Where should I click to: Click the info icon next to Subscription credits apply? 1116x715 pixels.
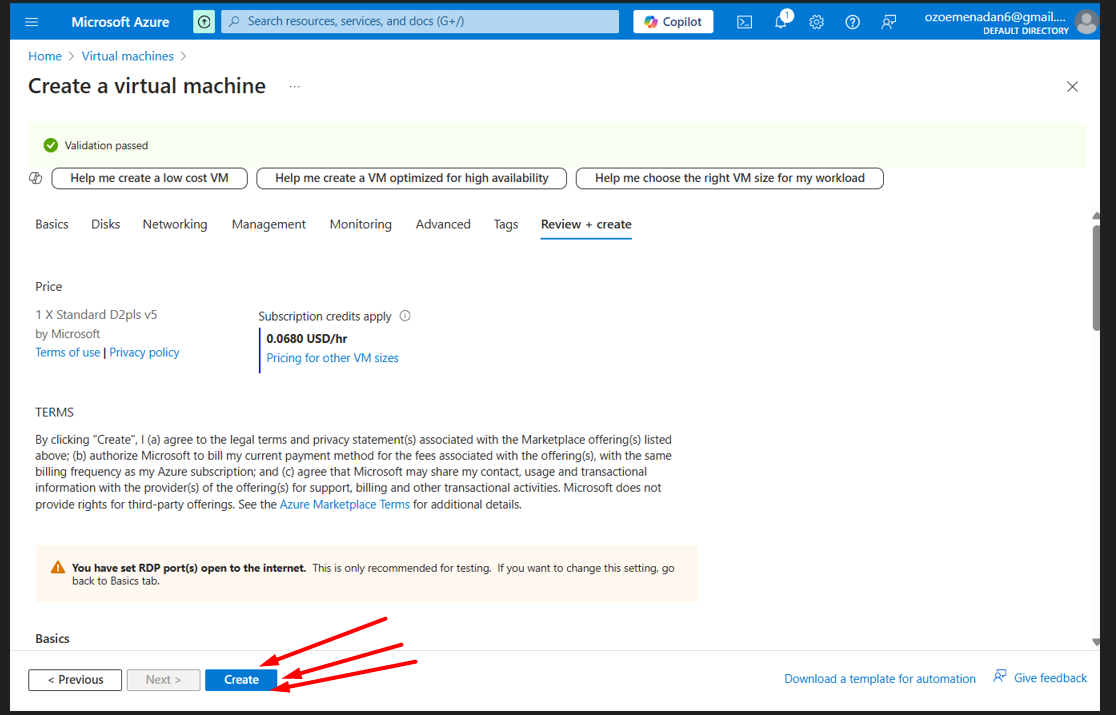coord(405,316)
